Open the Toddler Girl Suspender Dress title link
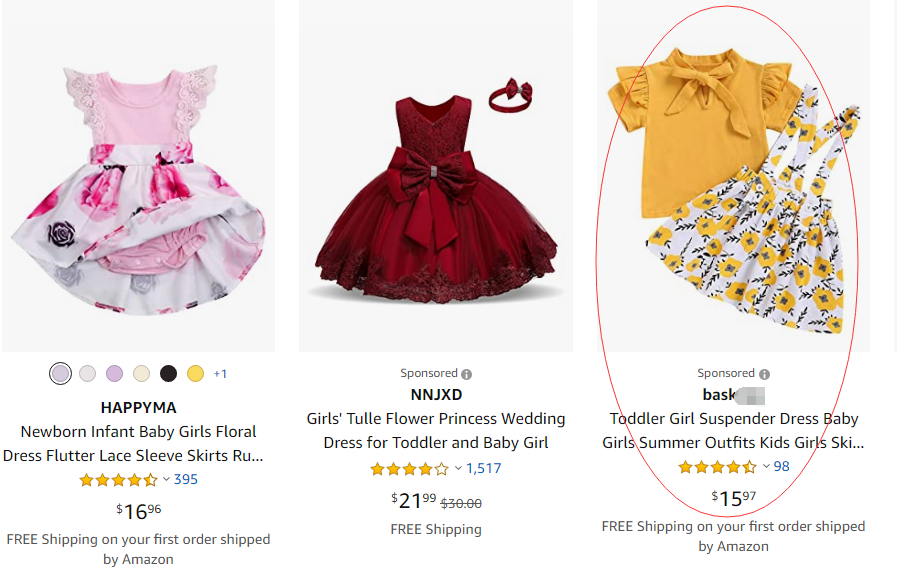The width and height of the screenshot is (897, 583). click(734, 431)
